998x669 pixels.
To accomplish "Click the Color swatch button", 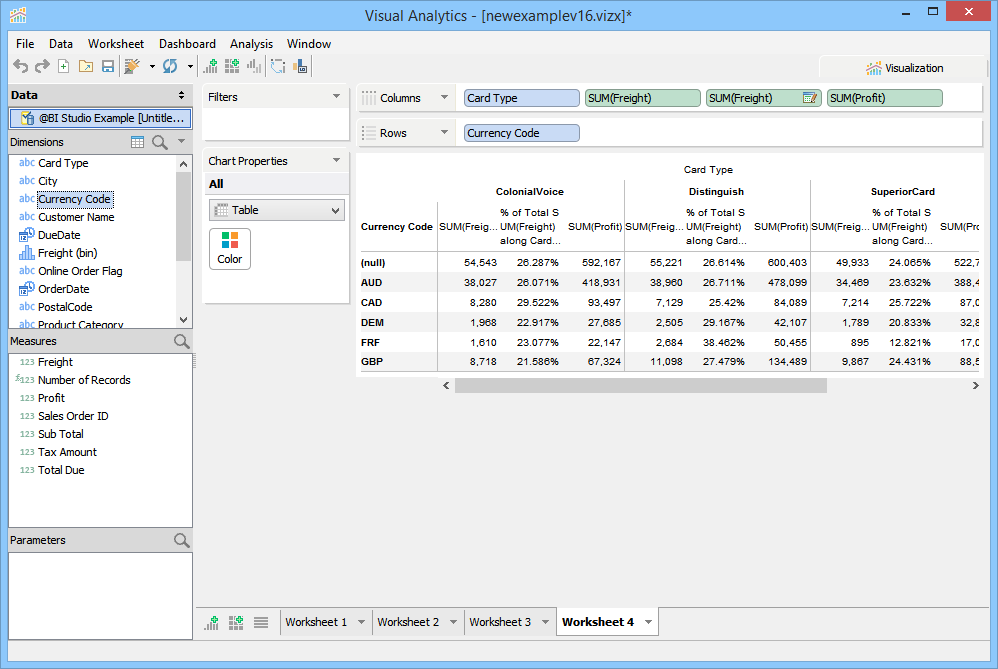I will (230, 248).
